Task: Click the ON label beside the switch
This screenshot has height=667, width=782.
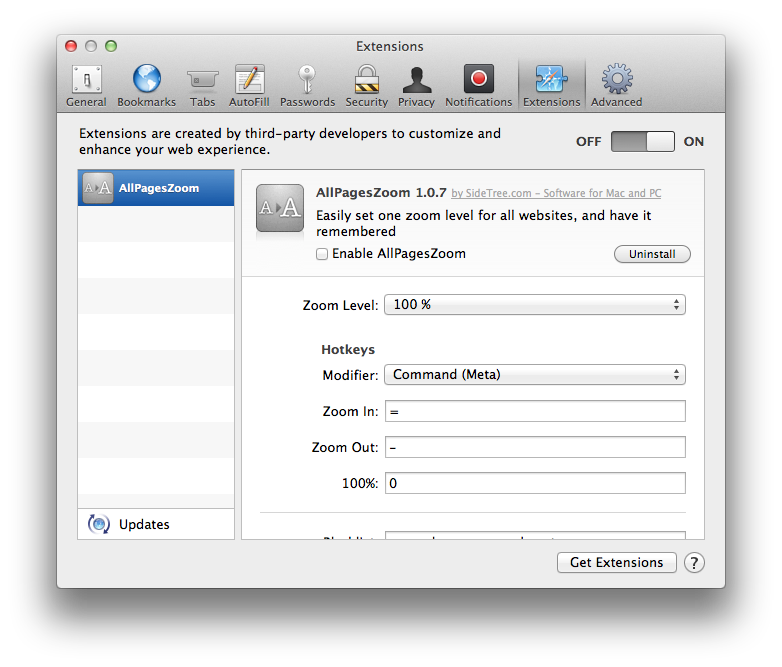Action: pyautogui.click(x=694, y=142)
